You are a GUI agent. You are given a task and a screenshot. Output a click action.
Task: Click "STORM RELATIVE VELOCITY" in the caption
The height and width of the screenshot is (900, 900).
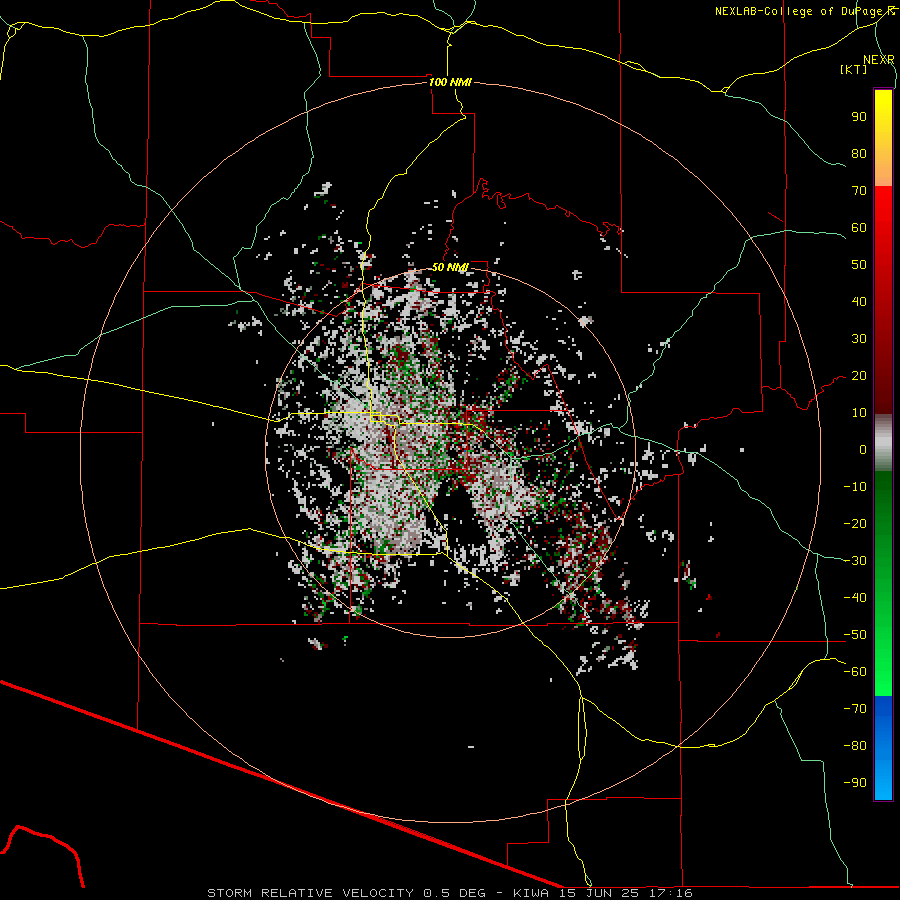[310, 893]
